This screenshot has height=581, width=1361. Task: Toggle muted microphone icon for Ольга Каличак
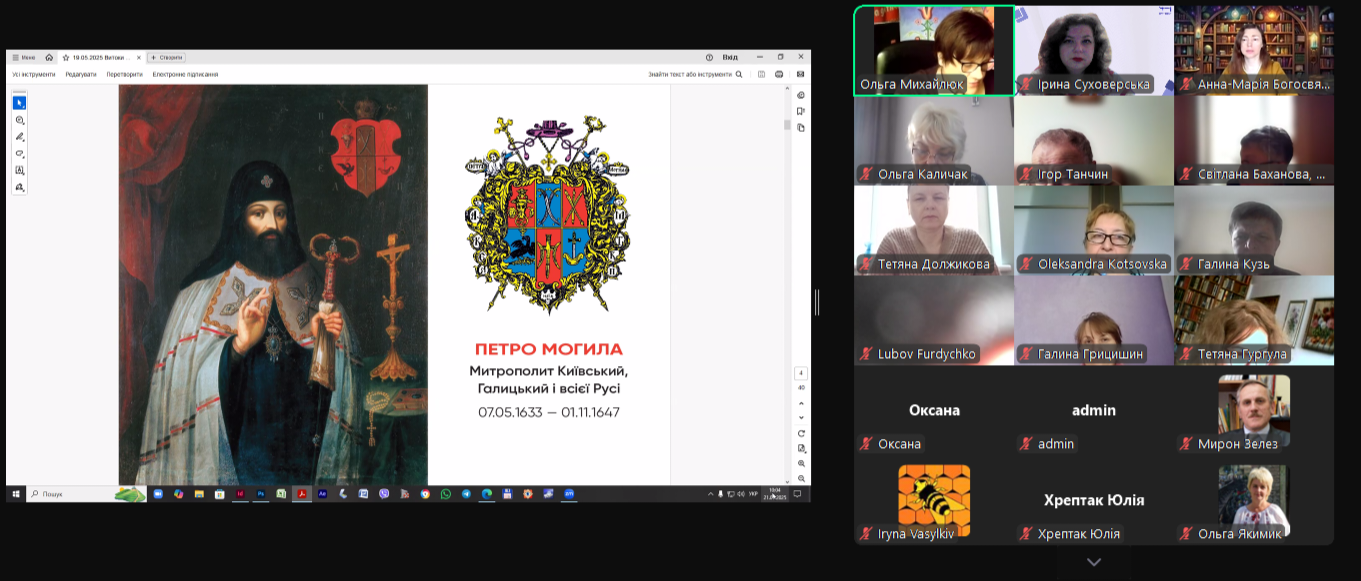[x=865, y=175]
